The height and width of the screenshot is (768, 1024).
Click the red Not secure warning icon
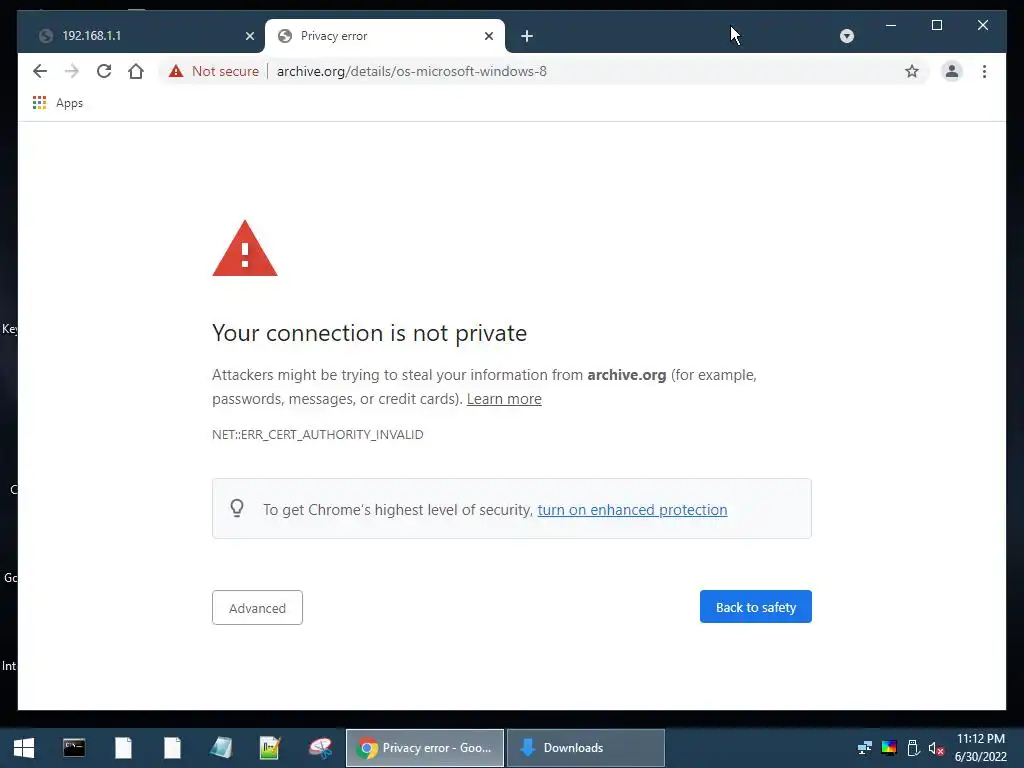176,71
